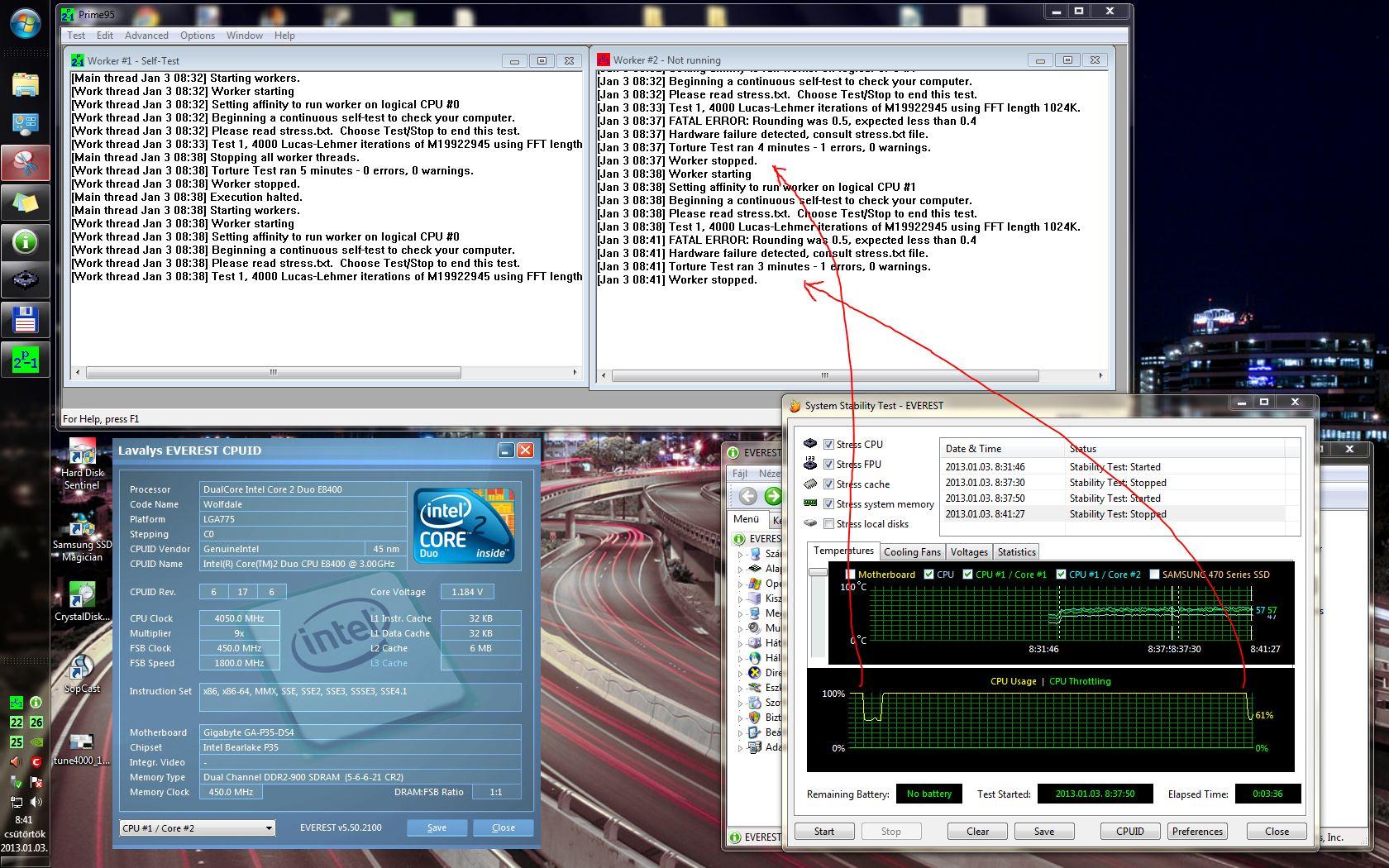Open the Prime95 Edit menu

coord(105,36)
